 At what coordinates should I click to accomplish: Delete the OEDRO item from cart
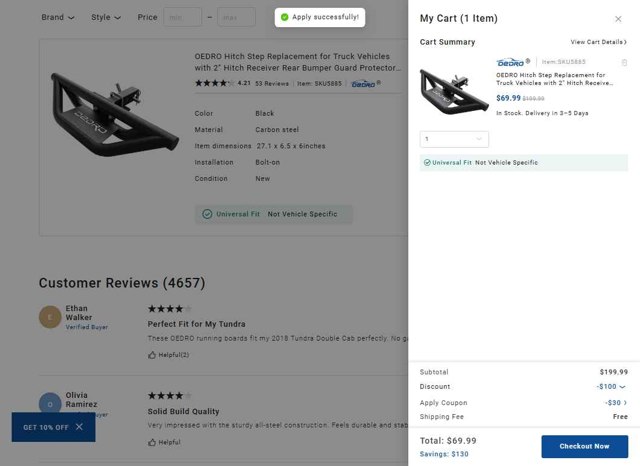click(624, 62)
